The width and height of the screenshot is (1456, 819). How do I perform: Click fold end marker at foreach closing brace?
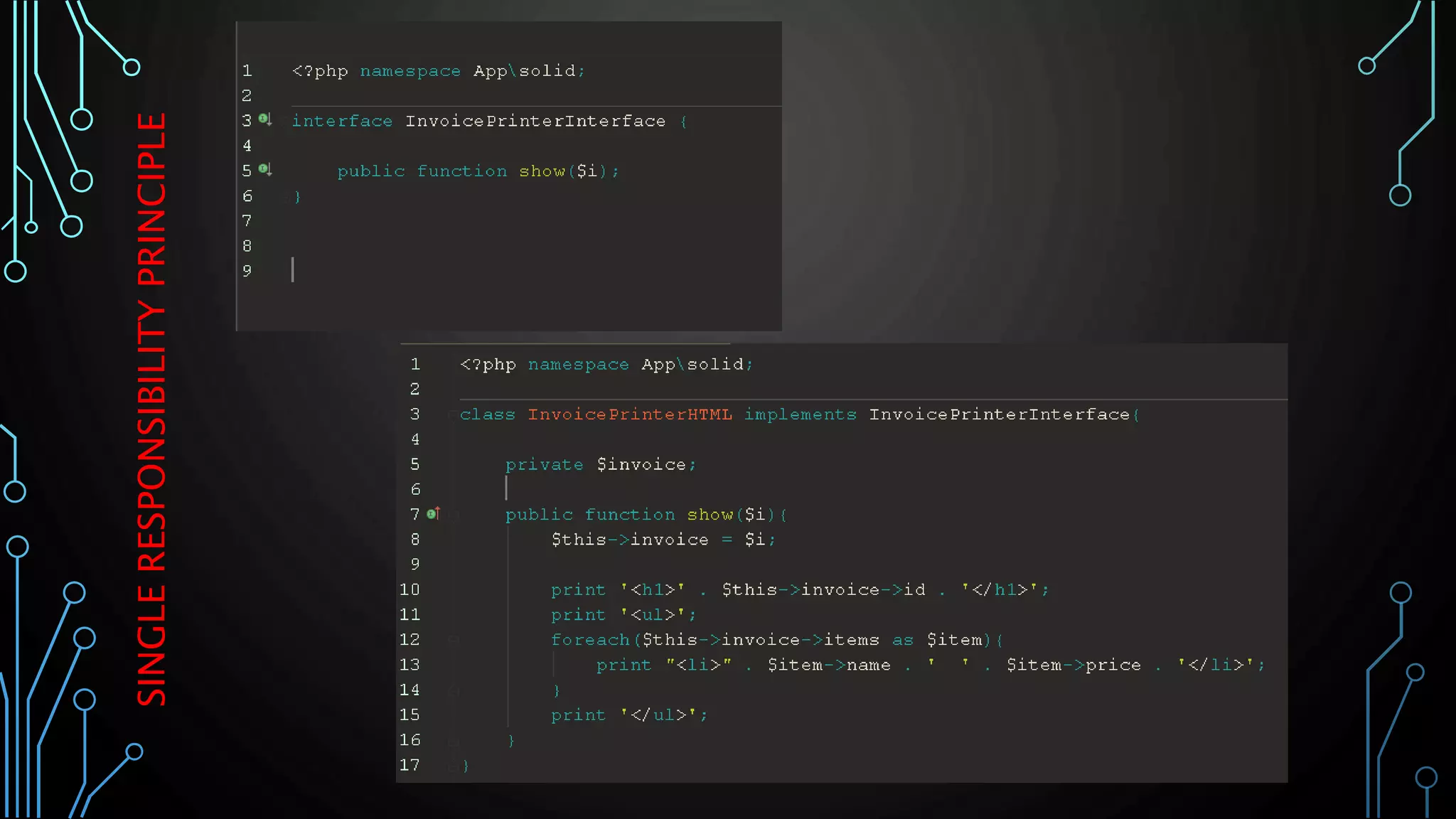pos(454,690)
